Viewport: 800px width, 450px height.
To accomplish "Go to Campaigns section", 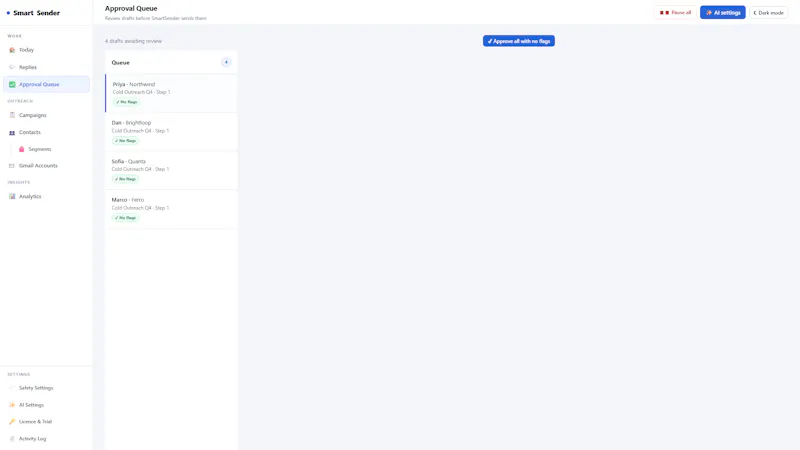I will (x=46, y=115).
